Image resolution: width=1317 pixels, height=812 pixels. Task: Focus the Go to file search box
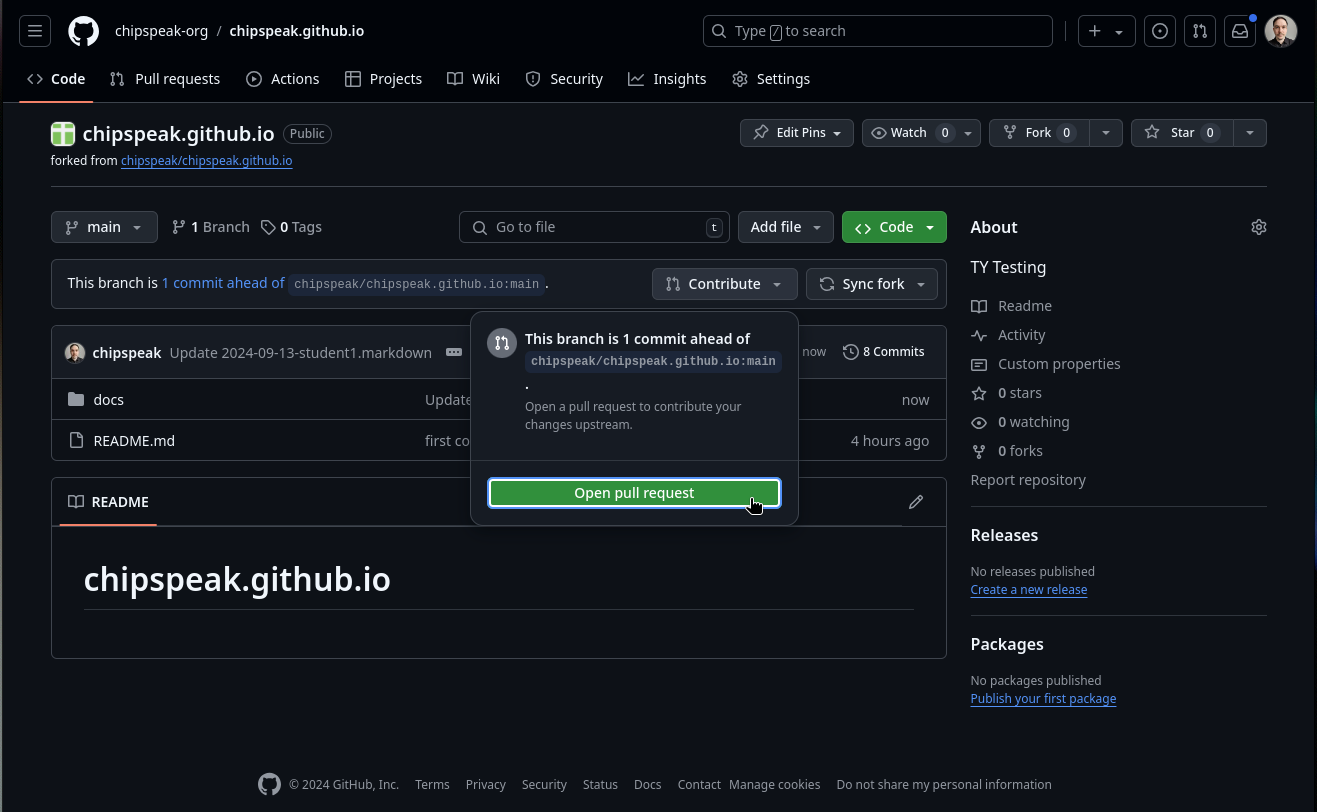point(594,227)
